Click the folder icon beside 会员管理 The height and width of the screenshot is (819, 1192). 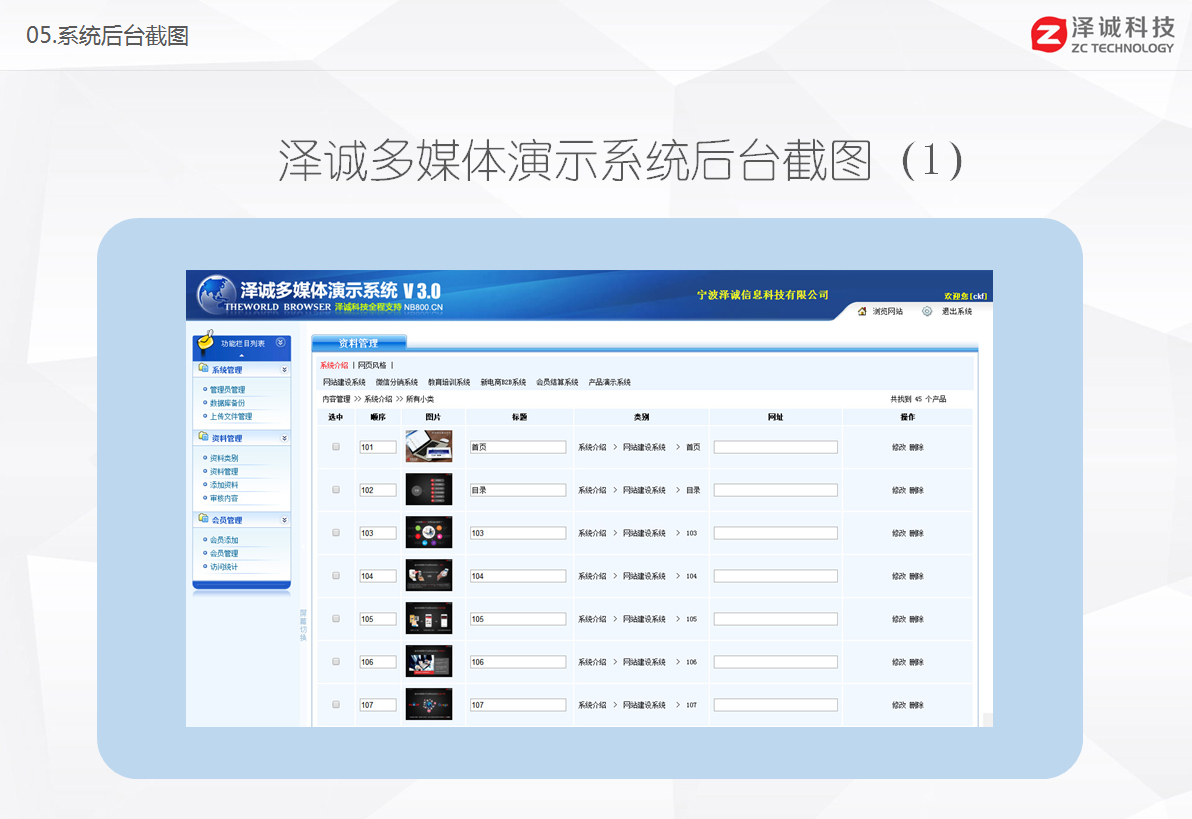[203, 520]
